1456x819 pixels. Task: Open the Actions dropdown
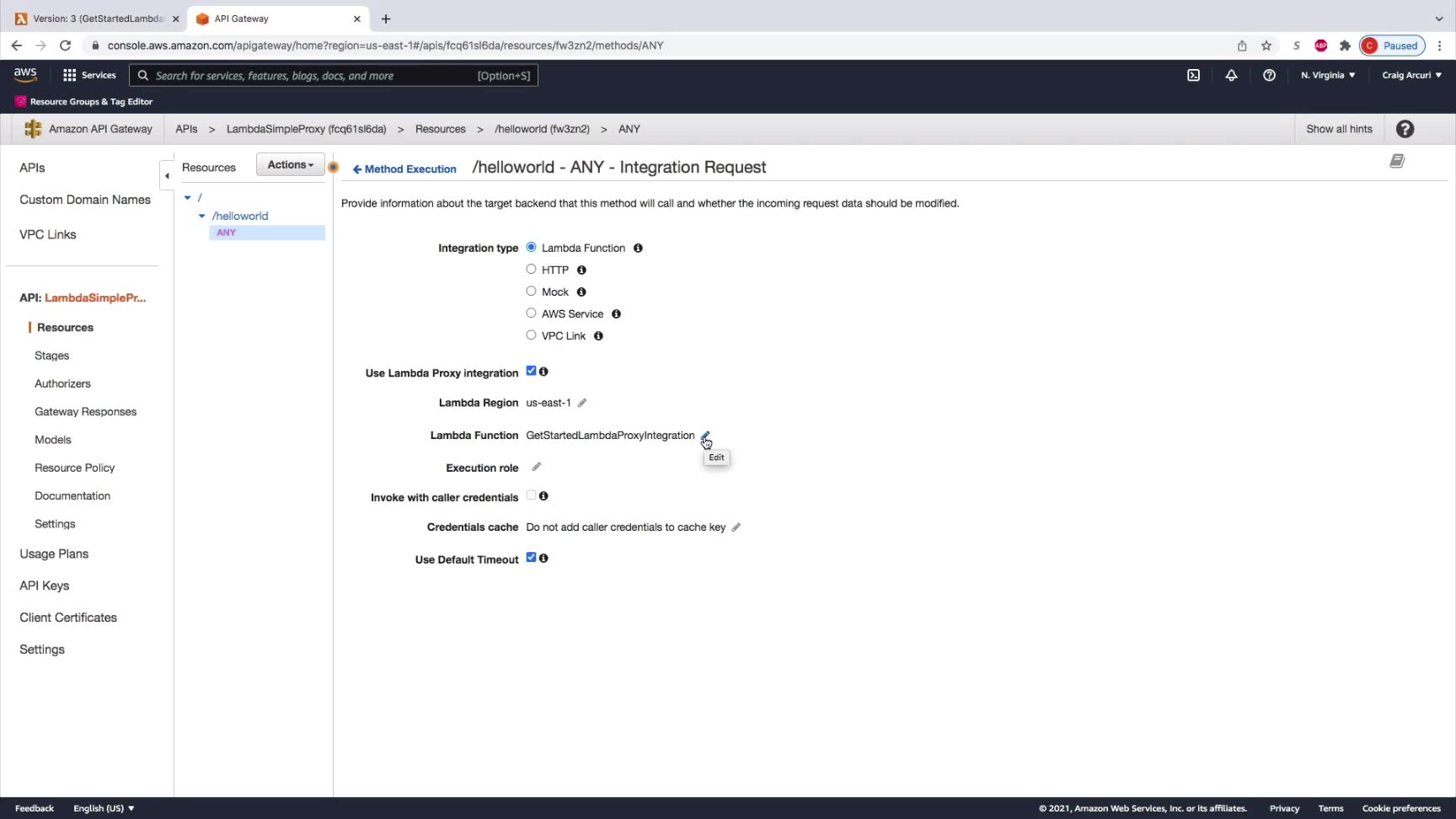(x=290, y=165)
